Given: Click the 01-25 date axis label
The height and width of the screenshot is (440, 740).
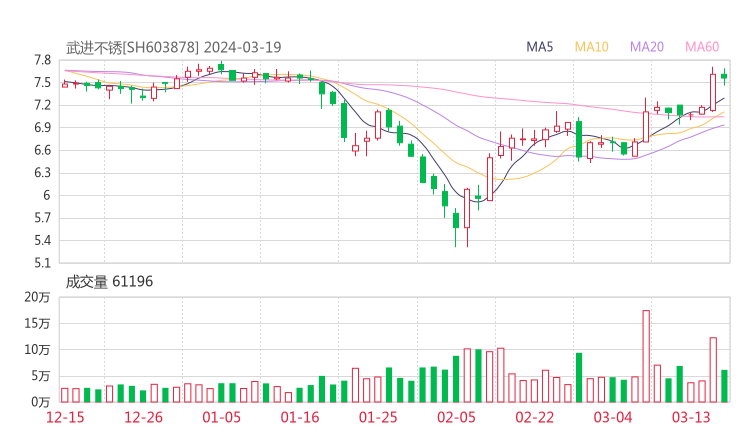Looking at the screenshot, I should click(x=378, y=417).
